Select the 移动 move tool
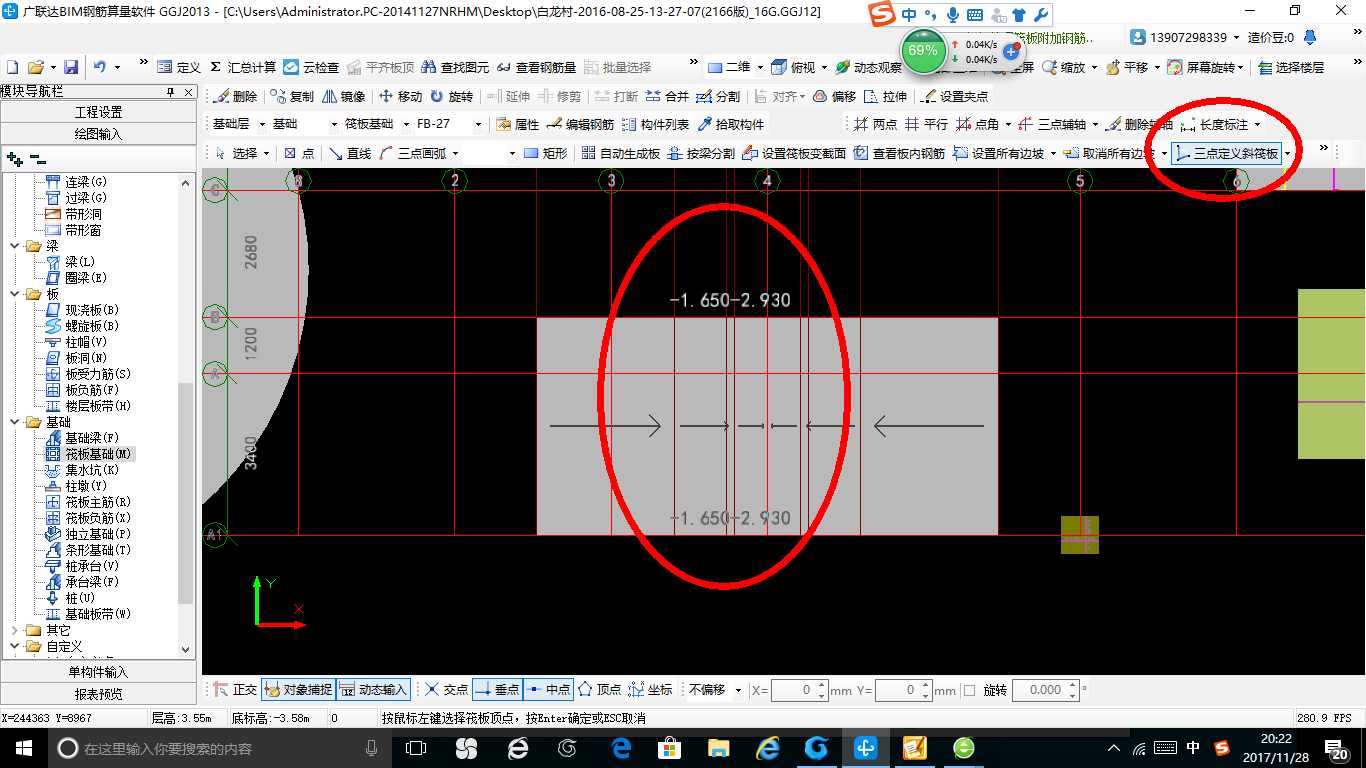 401,97
